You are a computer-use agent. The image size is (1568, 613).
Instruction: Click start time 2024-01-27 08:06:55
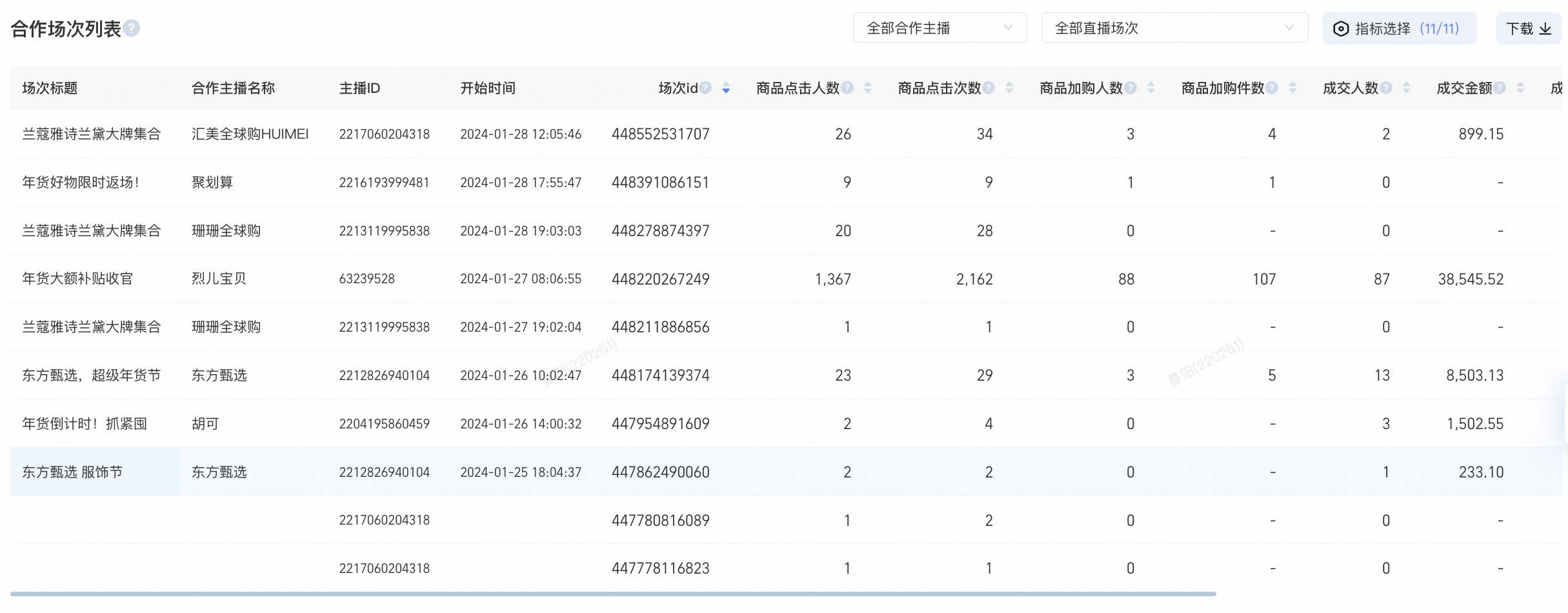click(x=521, y=279)
